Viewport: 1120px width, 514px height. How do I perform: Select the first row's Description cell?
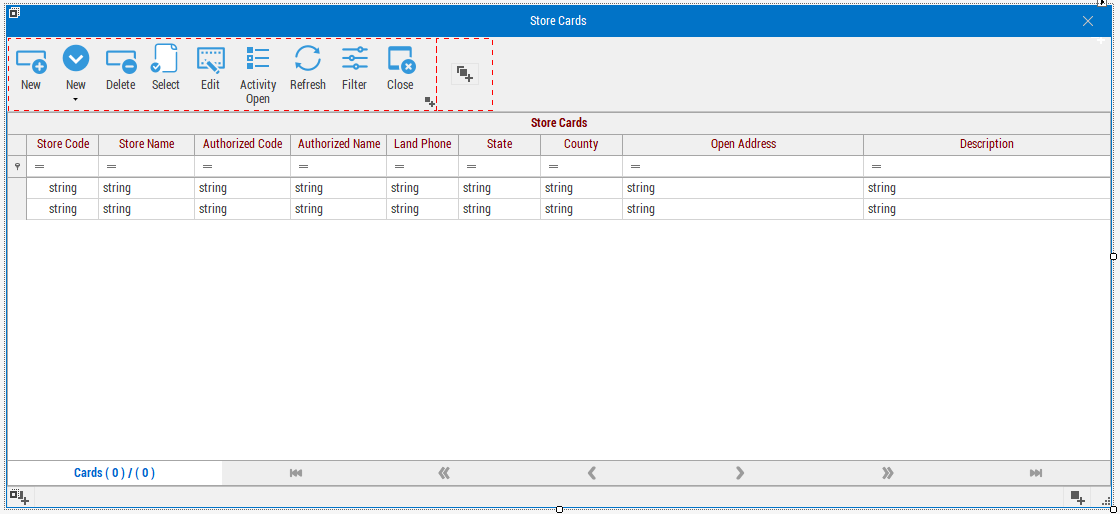tap(986, 188)
